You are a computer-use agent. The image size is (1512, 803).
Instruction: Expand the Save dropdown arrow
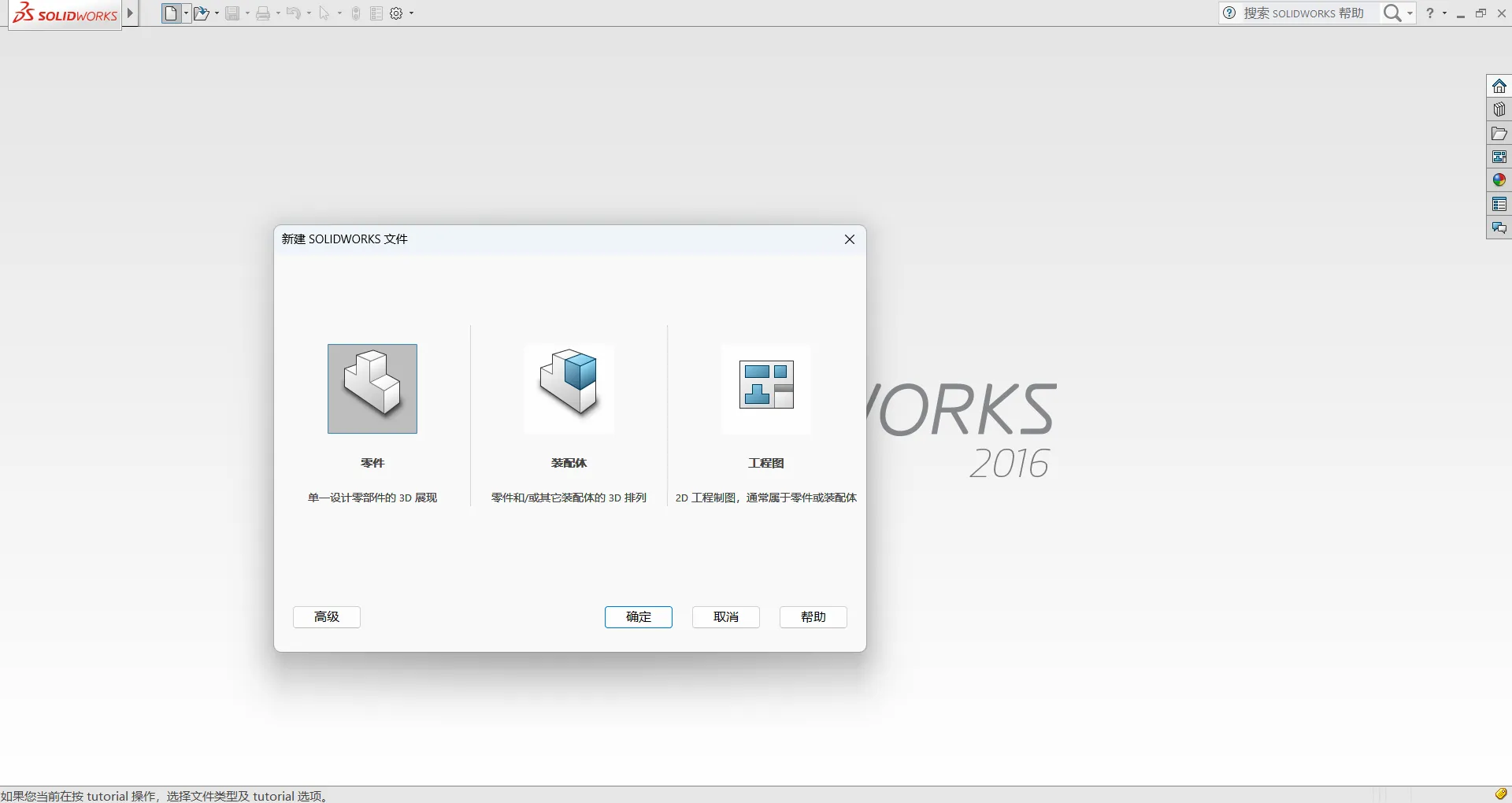pyautogui.click(x=247, y=13)
